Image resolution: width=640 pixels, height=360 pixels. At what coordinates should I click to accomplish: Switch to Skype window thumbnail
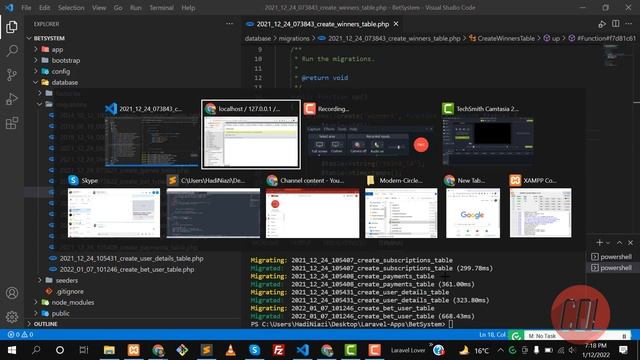(x=114, y=207)
